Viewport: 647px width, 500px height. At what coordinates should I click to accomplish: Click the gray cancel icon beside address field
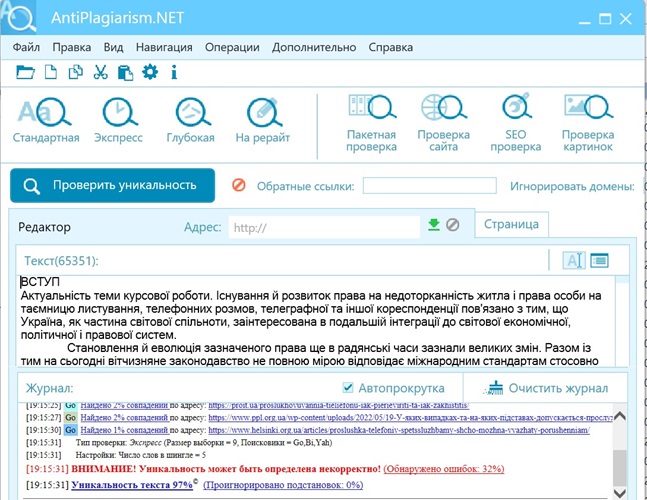[453, 225]
